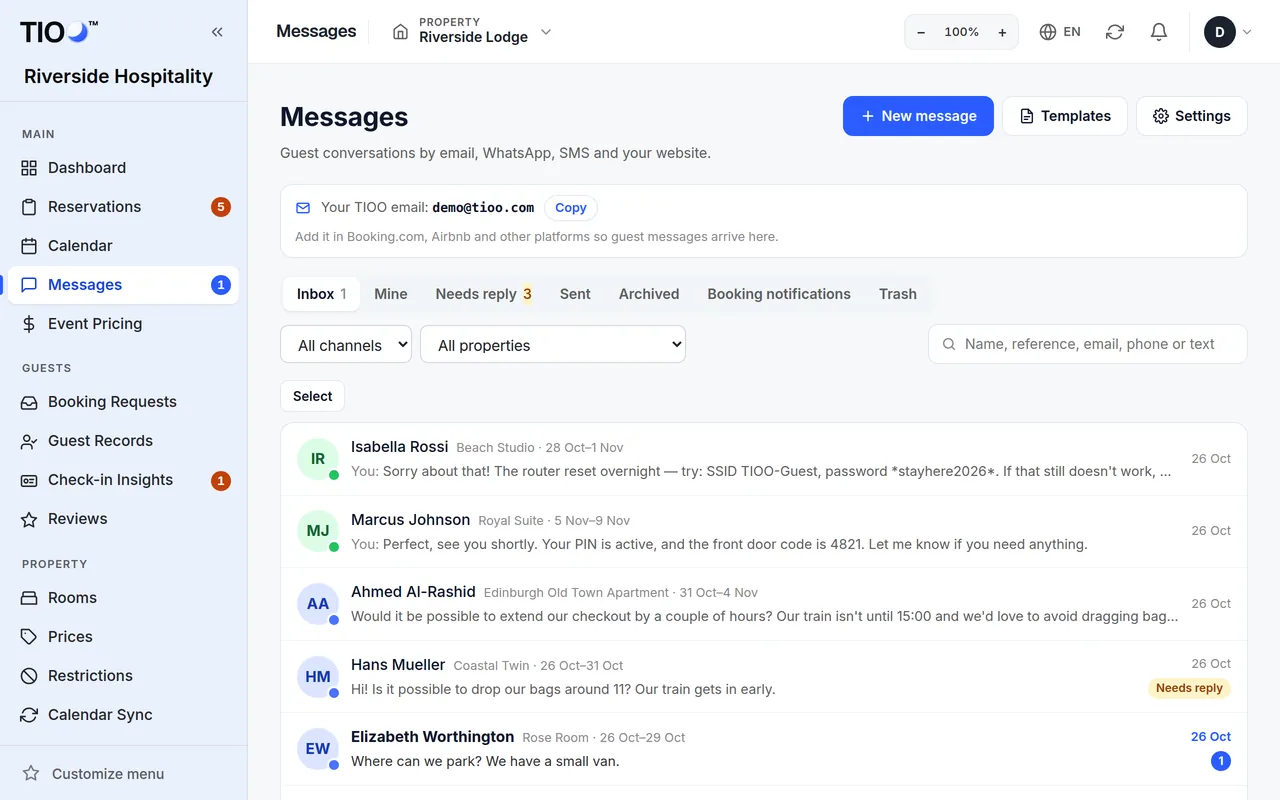Click the EW avatar
This screenshot has height=800, width=1280.
[318, 749]
